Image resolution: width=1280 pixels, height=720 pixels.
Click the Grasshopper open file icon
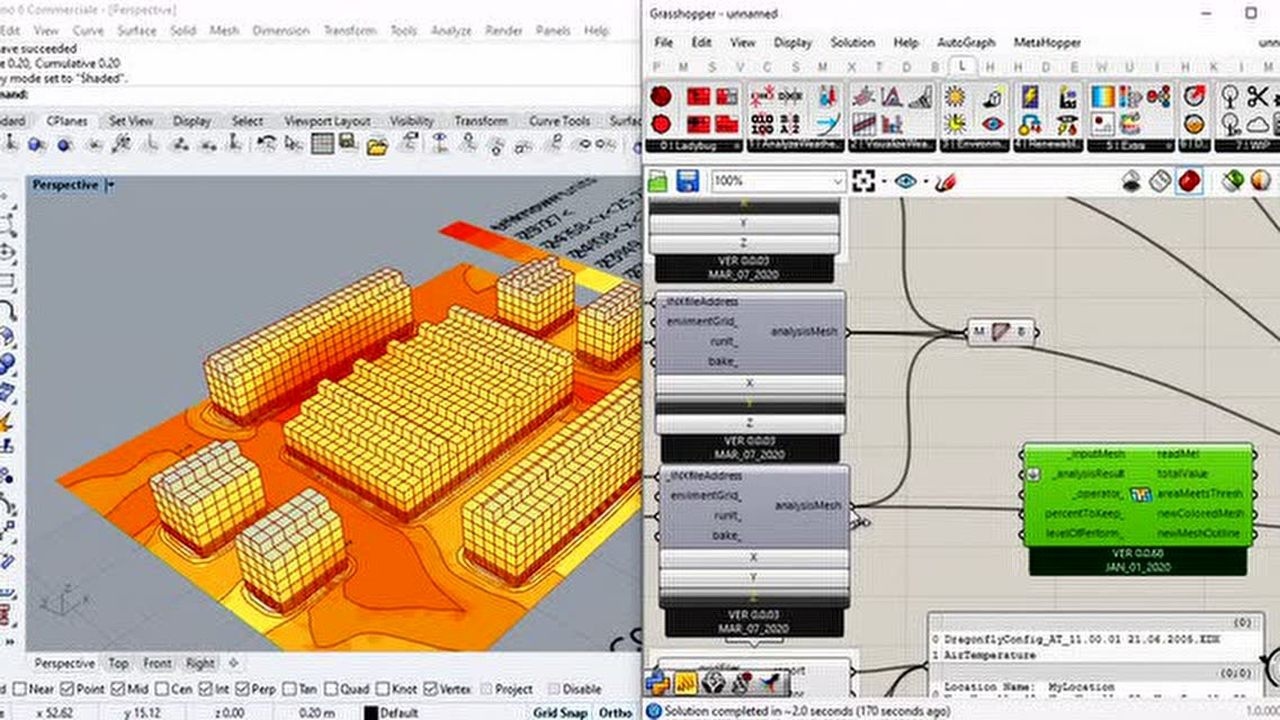point(657,181)
